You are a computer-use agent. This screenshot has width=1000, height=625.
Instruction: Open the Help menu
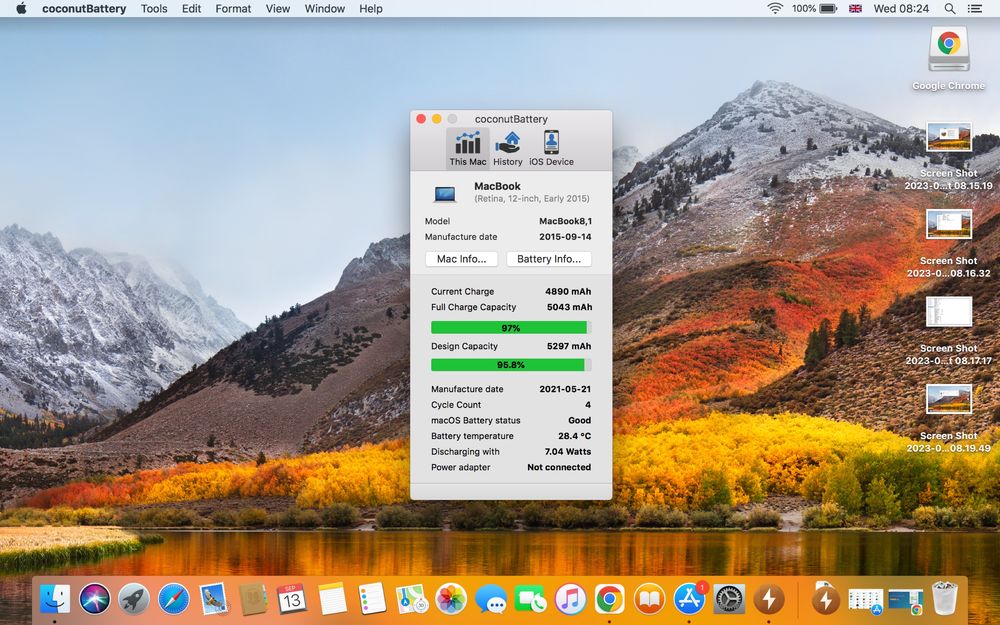tap(371, 8)
